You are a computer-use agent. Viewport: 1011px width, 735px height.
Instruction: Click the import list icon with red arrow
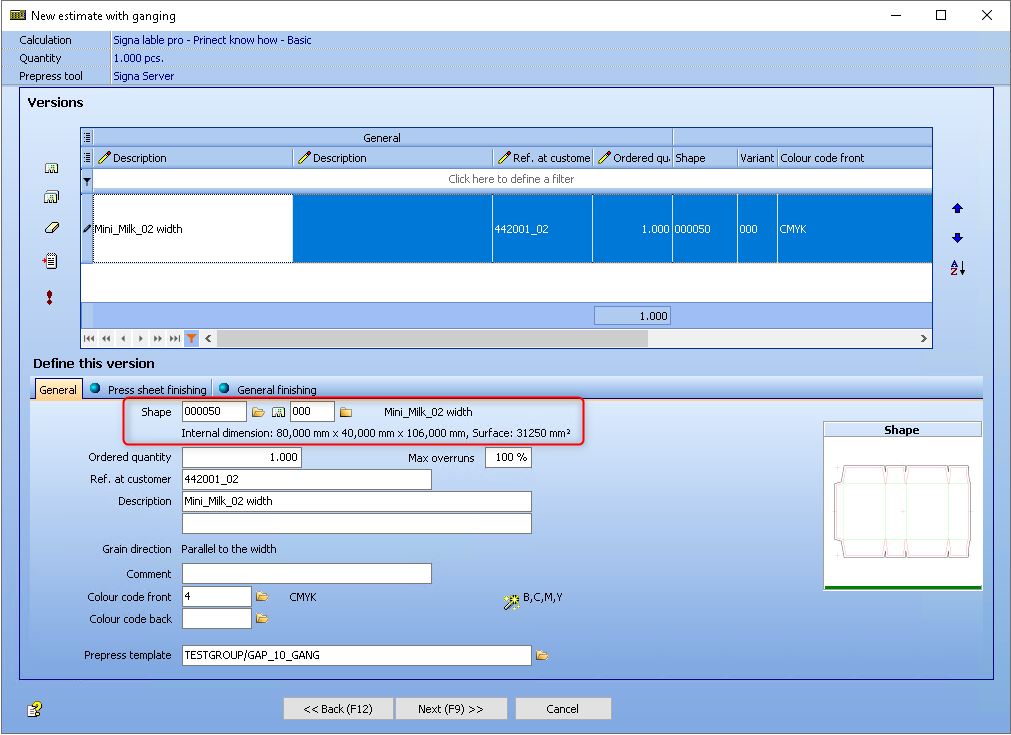(50, 261)
